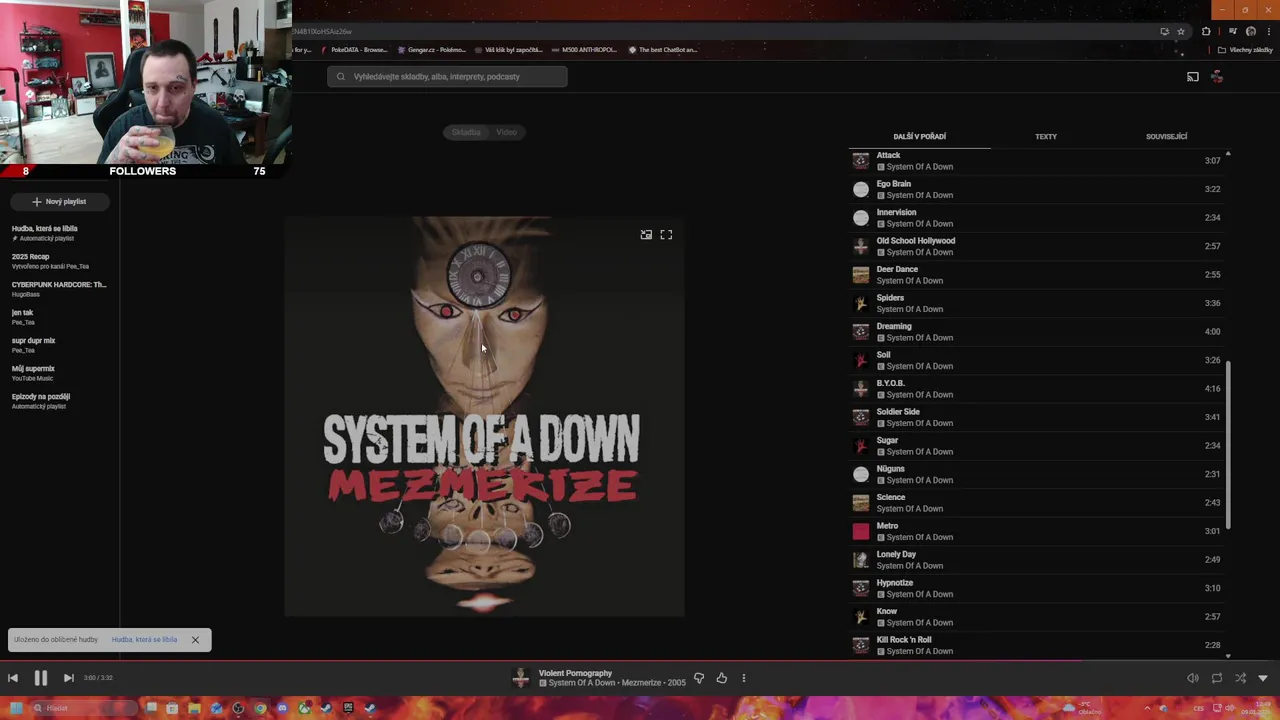Click the album thumbnail in the player bar
Viewport: 1280px width, 720px height.
click(520, 678)
